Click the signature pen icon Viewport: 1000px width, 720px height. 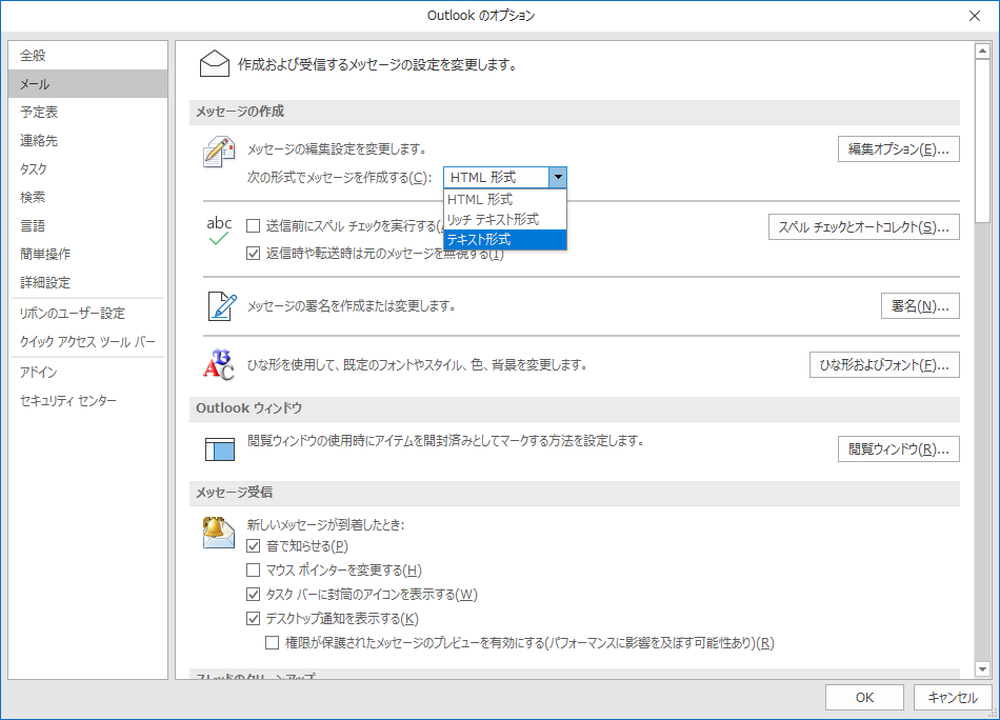point(218,305)
